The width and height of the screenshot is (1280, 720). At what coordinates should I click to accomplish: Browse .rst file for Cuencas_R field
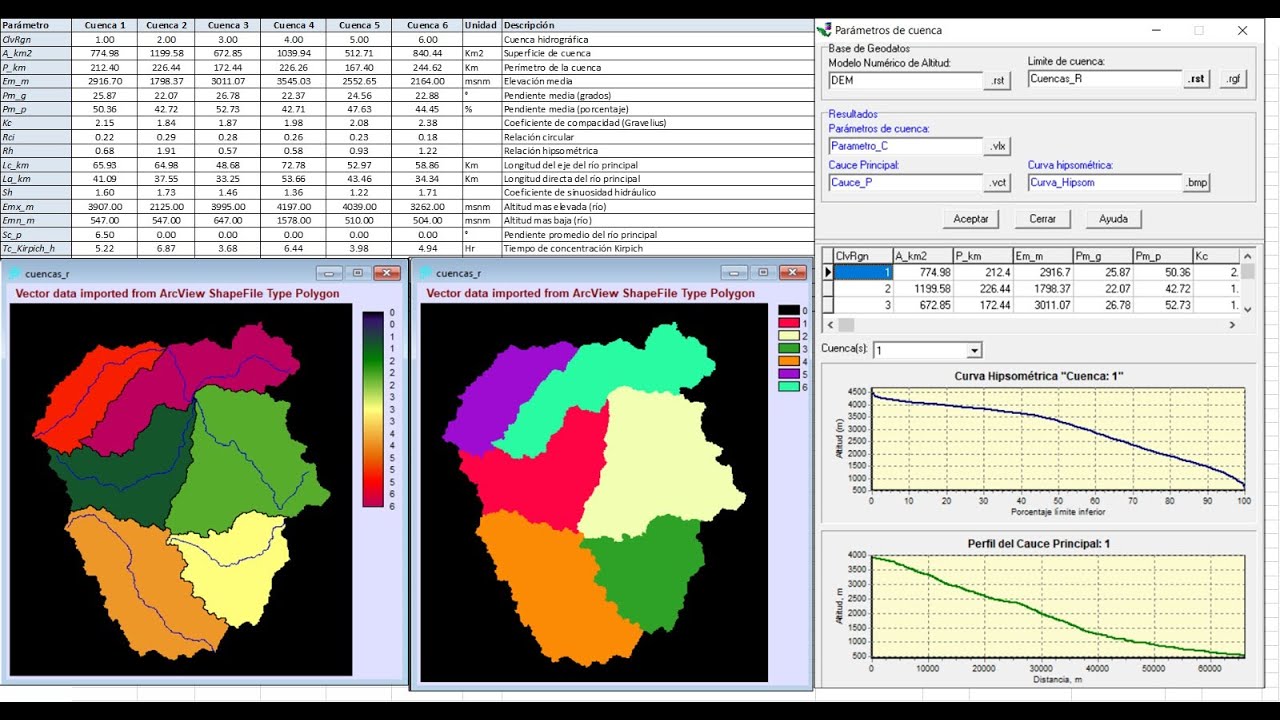click(1197, 79)
